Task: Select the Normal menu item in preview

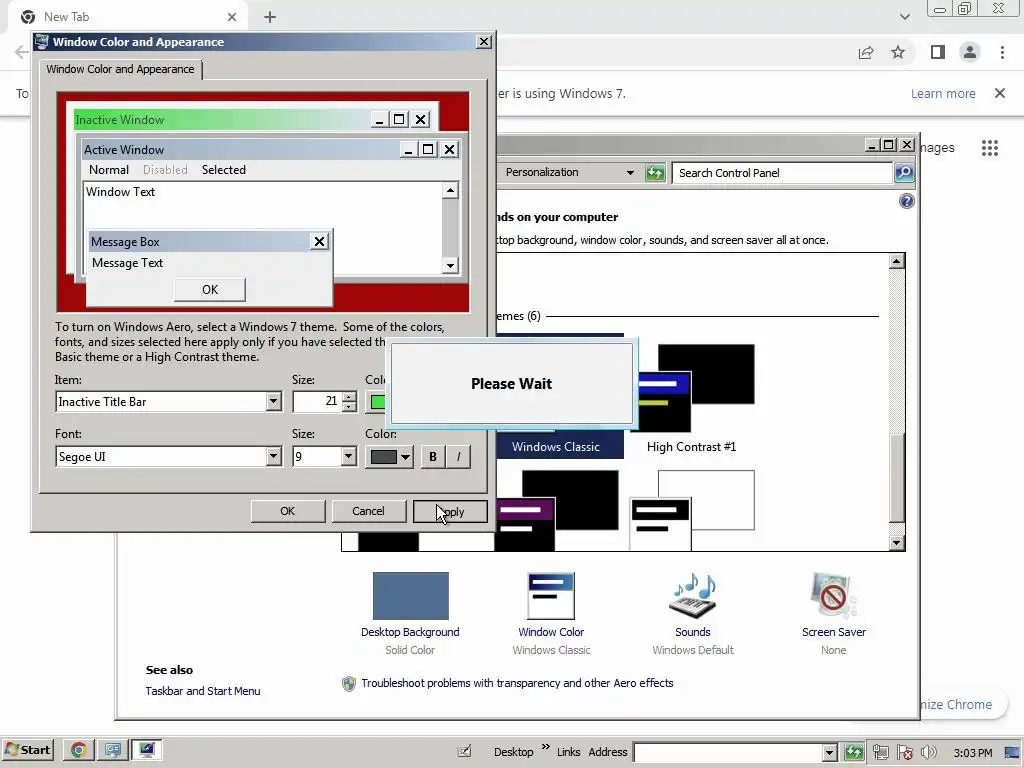Action: pos(108,170)
